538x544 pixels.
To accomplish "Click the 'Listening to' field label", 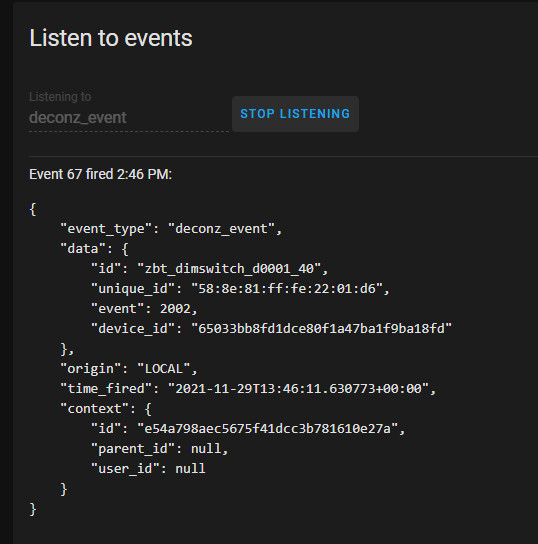I will tap(60, 97).
